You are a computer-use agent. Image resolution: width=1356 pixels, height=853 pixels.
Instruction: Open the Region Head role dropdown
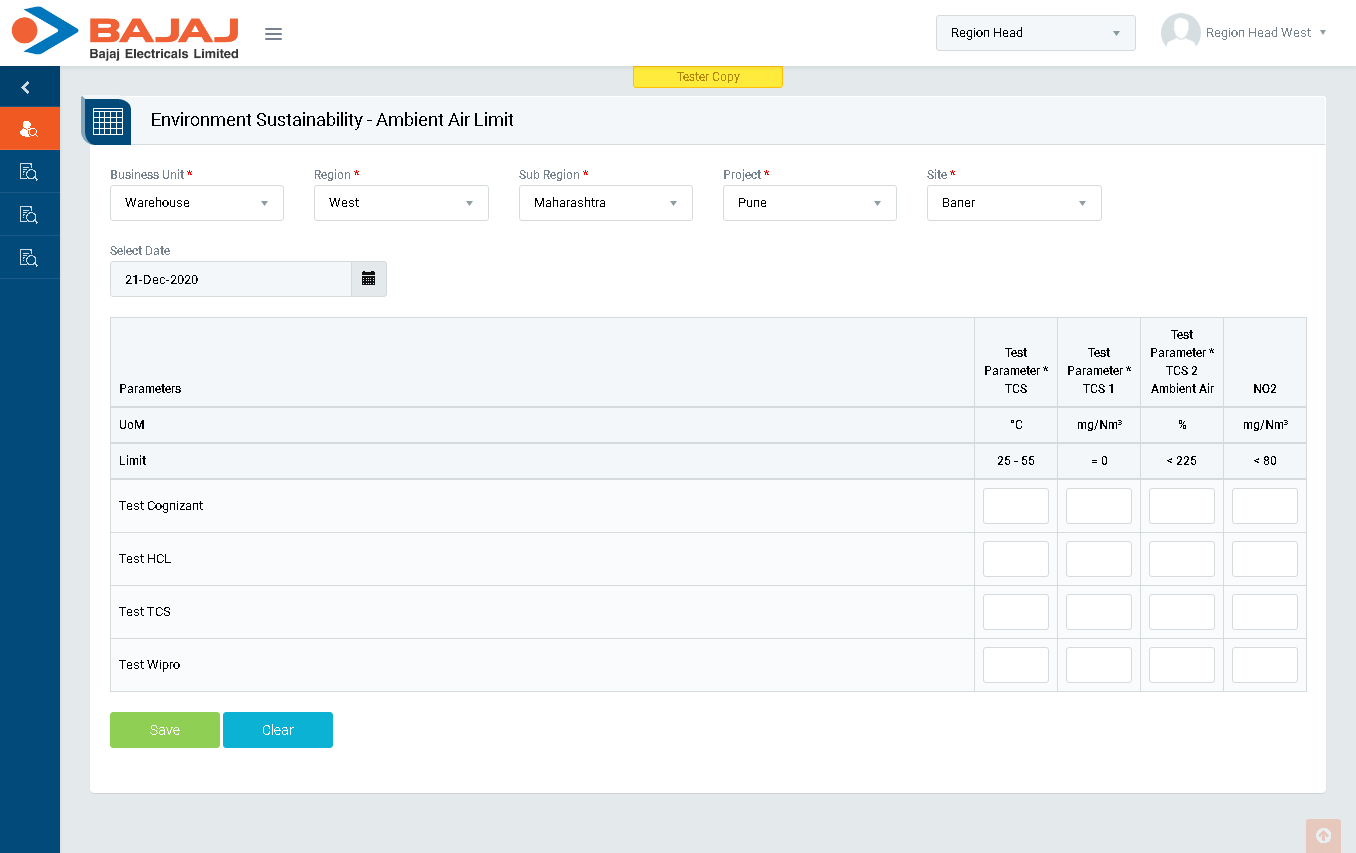(x=1035, y=33)
